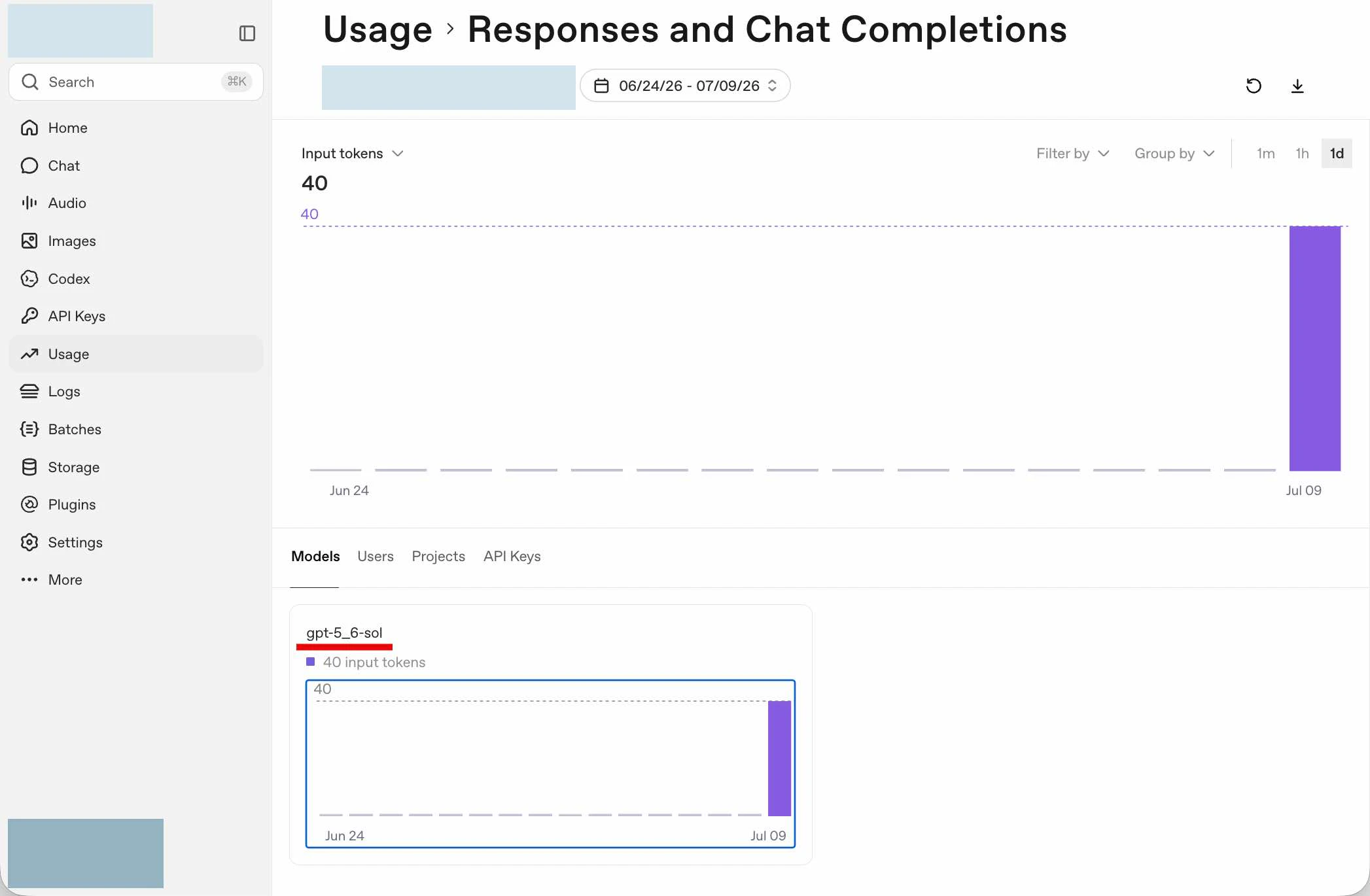Download the usage export

[x=1297, y=86]
